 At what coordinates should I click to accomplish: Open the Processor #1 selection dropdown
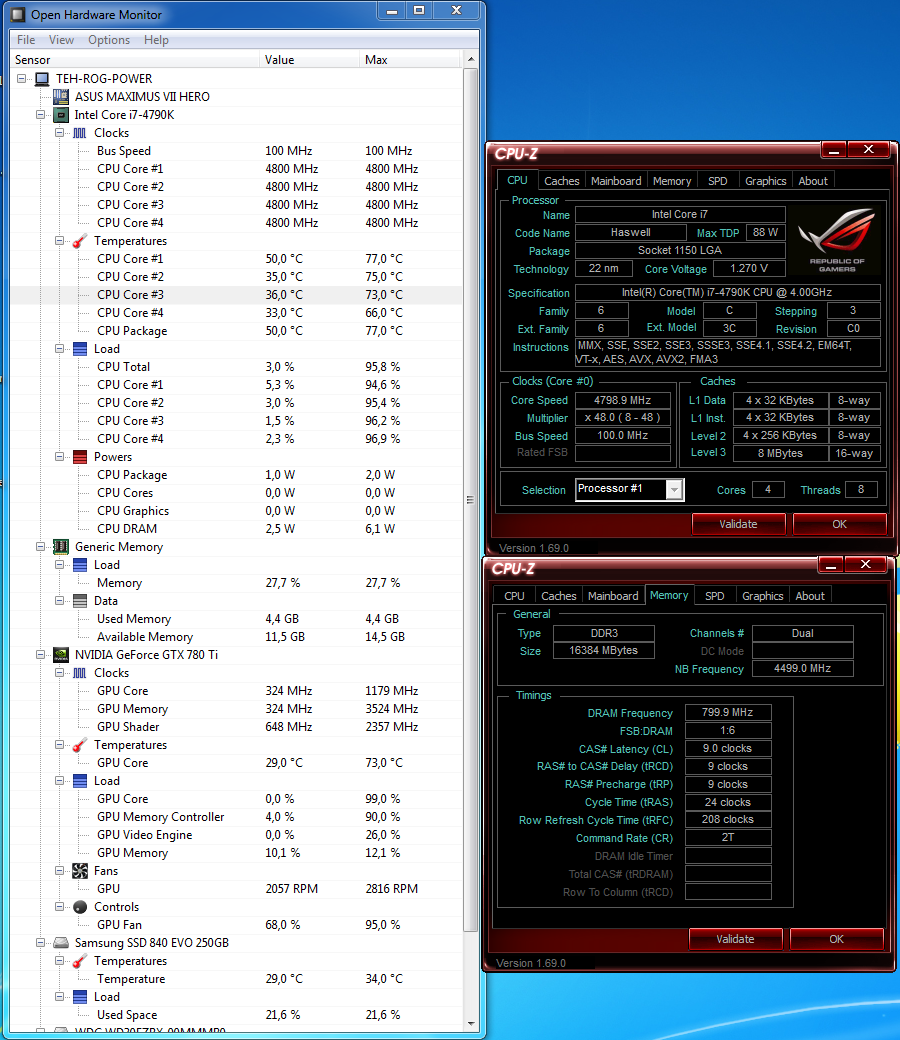click(674, 489)
